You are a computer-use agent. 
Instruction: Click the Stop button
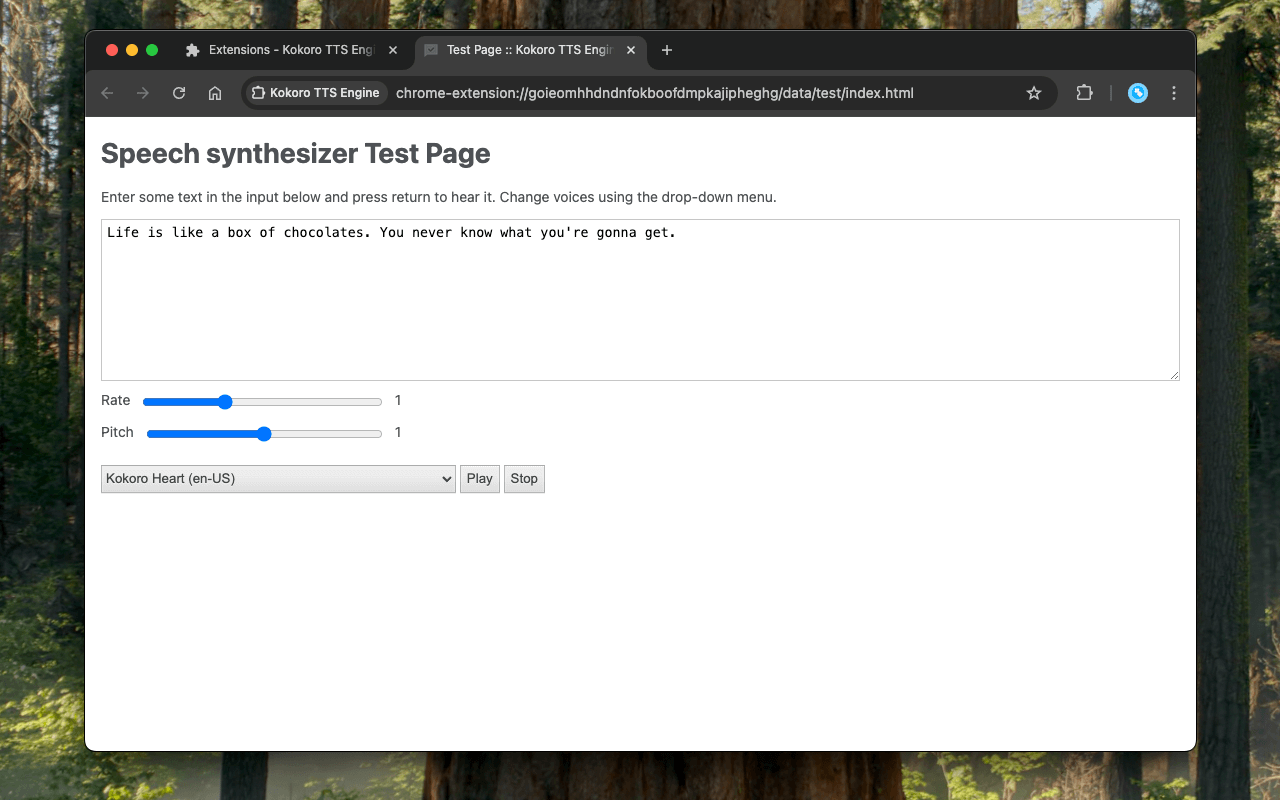pos(524,479)
